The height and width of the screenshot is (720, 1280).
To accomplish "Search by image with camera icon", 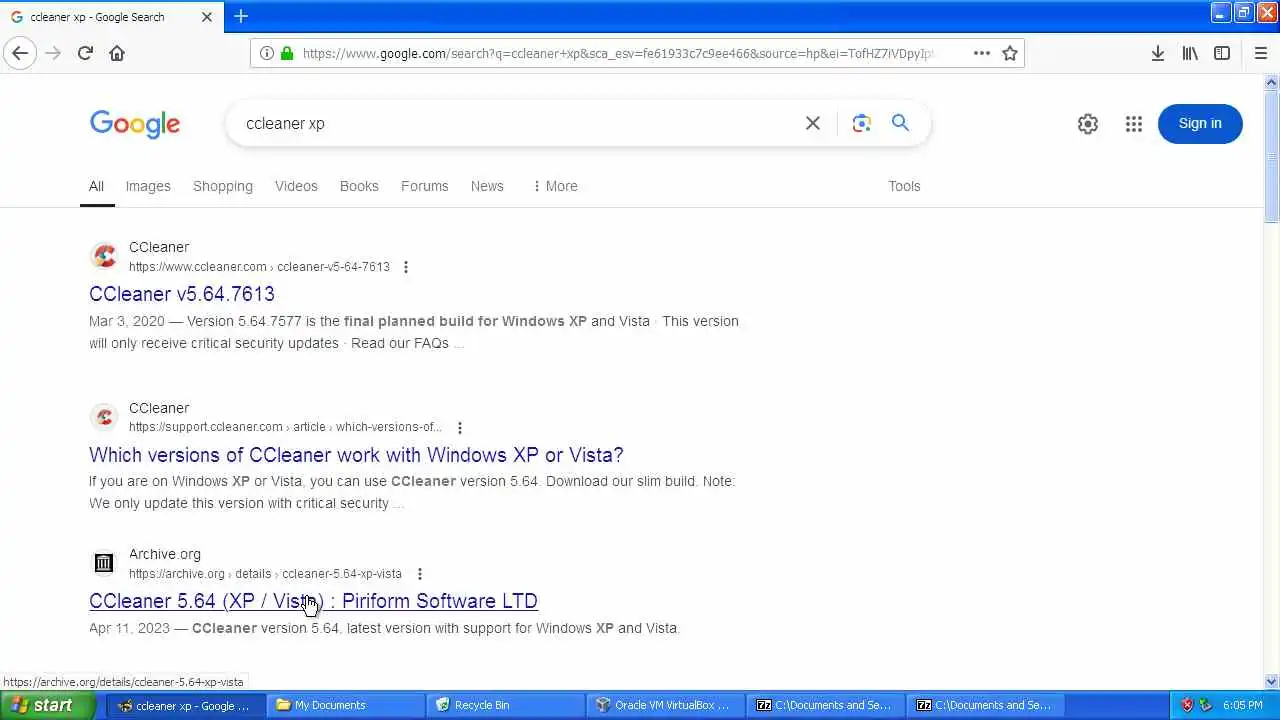I will 861,123.
